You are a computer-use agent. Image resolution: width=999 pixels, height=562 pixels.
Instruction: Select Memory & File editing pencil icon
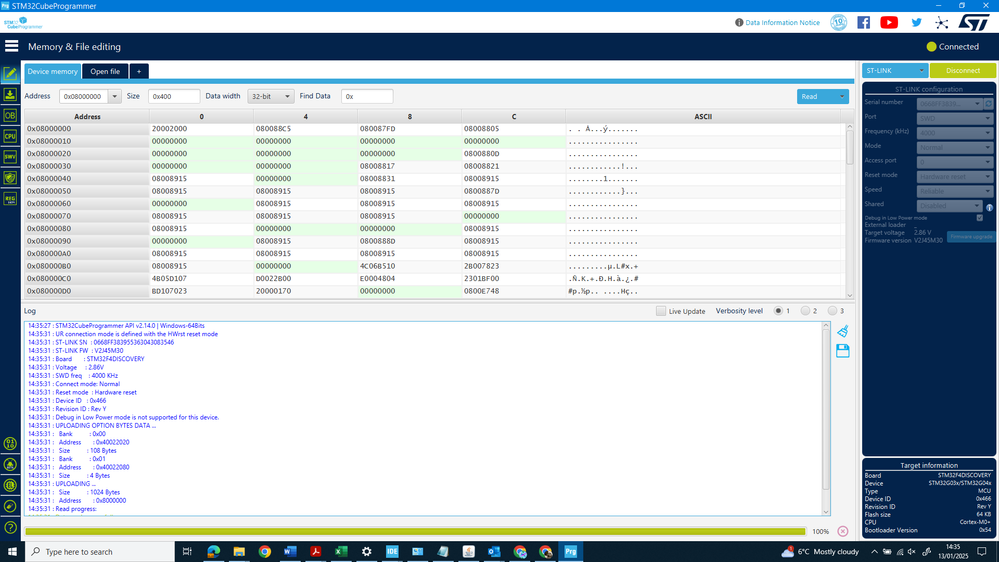10,74
